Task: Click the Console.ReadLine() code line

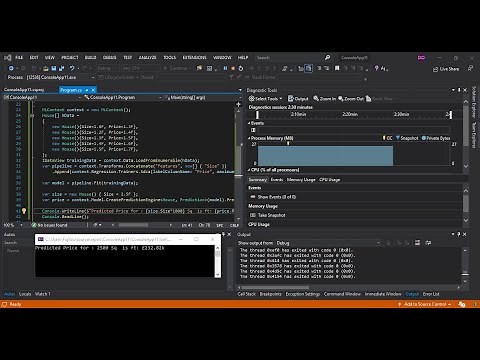Action: tap(65, 217)
